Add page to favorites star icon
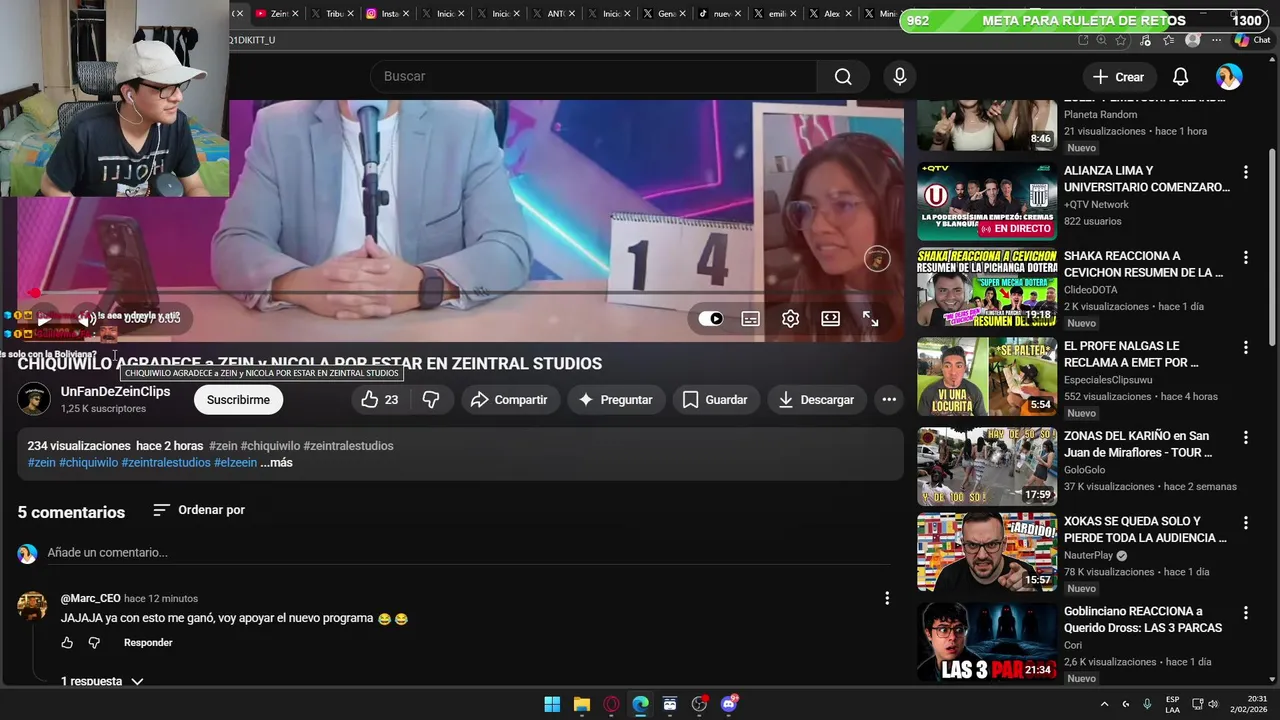The height and width of the screenshot is (720, 1280). (x=1121, y=40)
